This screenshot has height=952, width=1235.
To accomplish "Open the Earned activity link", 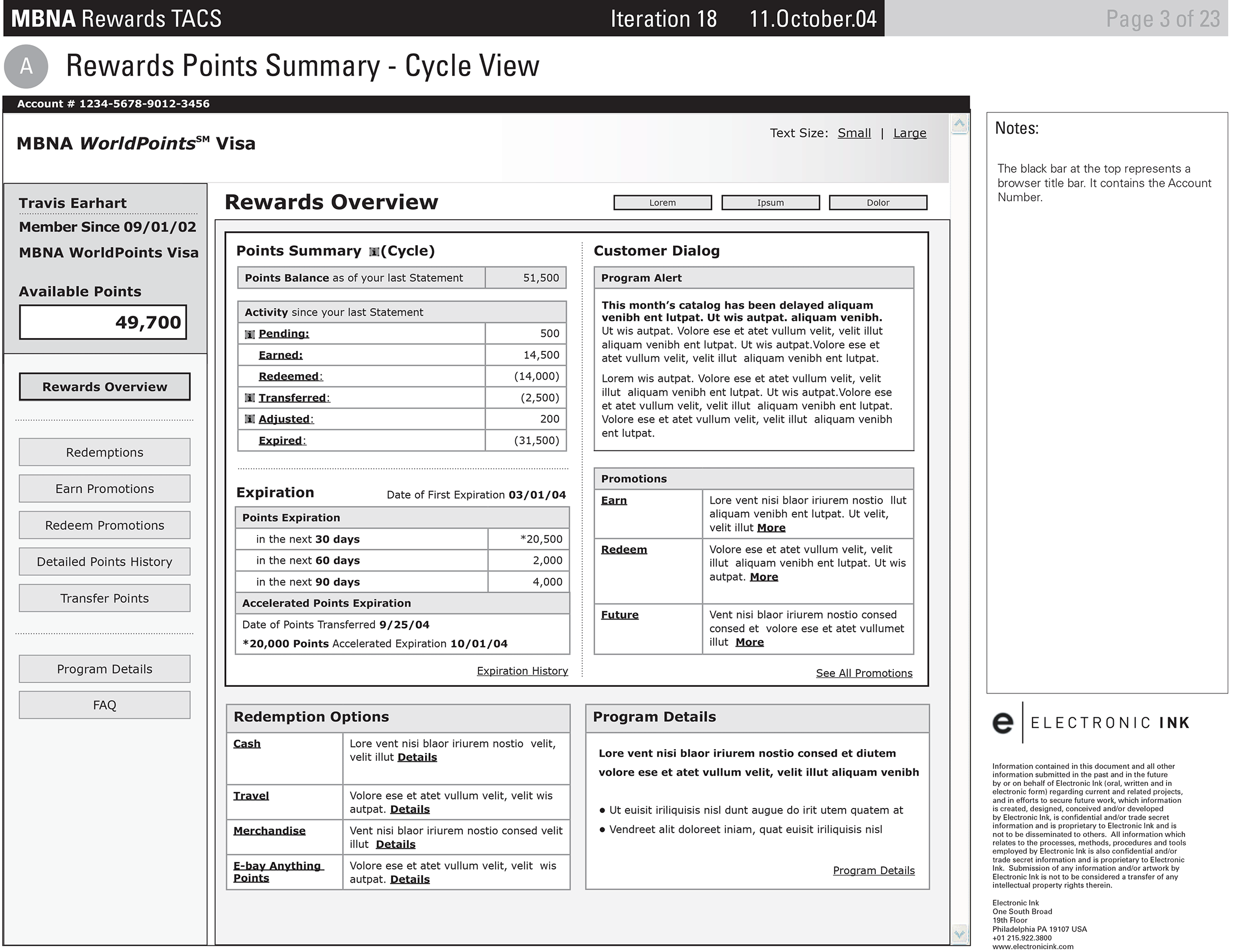I will (280, 355).
